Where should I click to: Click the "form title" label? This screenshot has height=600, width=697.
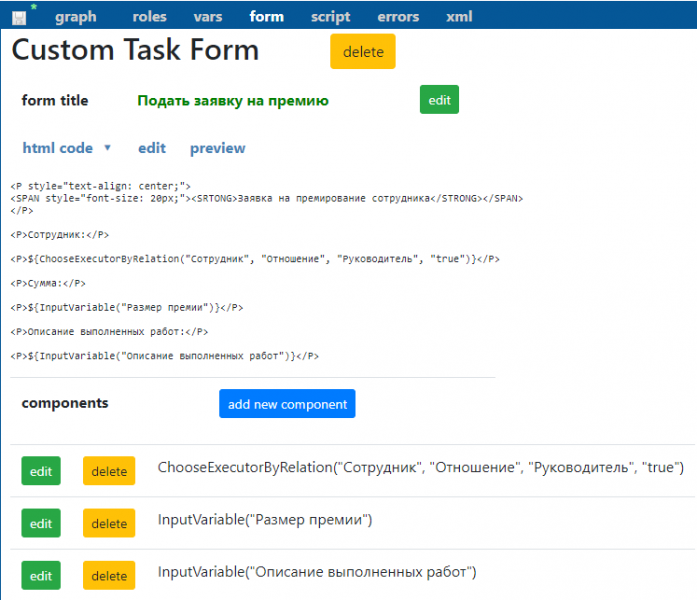click(55, 100)
